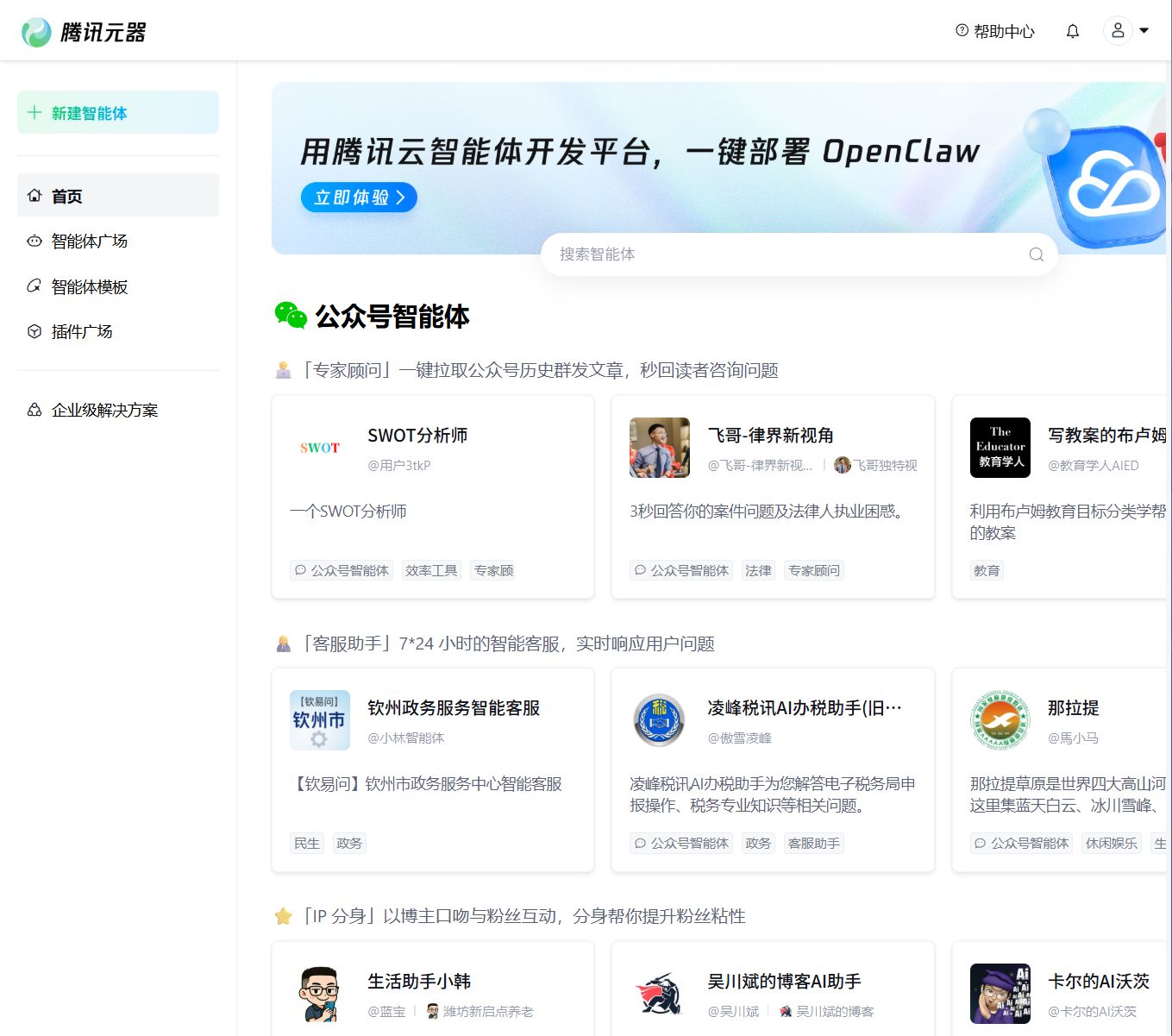Image resolution: width=1172 pixels, height=1036 pixels.
Task: Click the user profile avatar icon
Action: tap(1118, 31)
